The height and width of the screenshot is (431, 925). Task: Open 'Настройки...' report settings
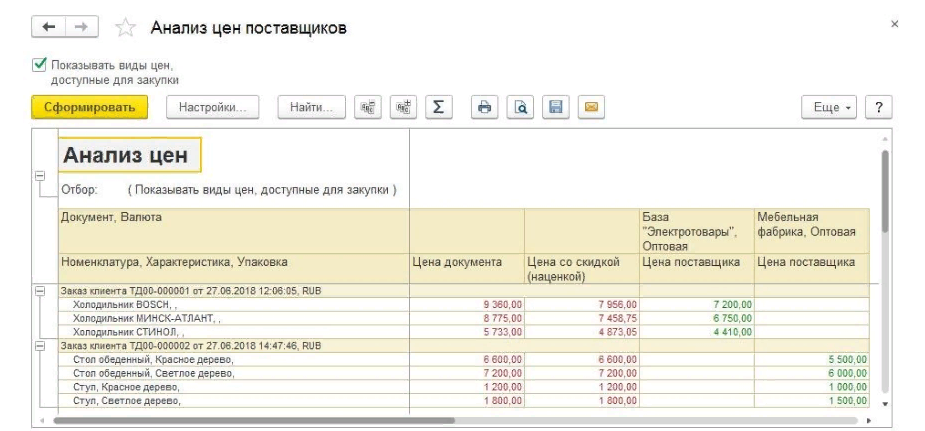tap(212, 107)
